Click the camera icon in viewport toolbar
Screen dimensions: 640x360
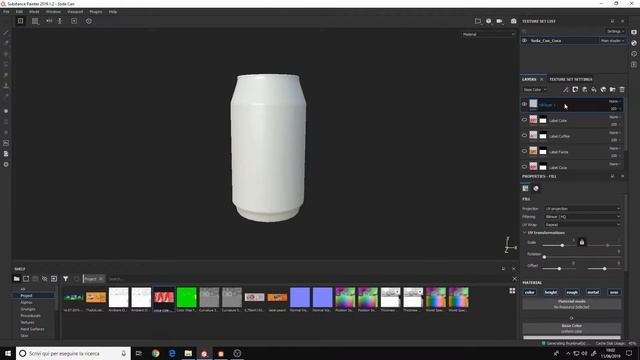[x=513, y=21]
